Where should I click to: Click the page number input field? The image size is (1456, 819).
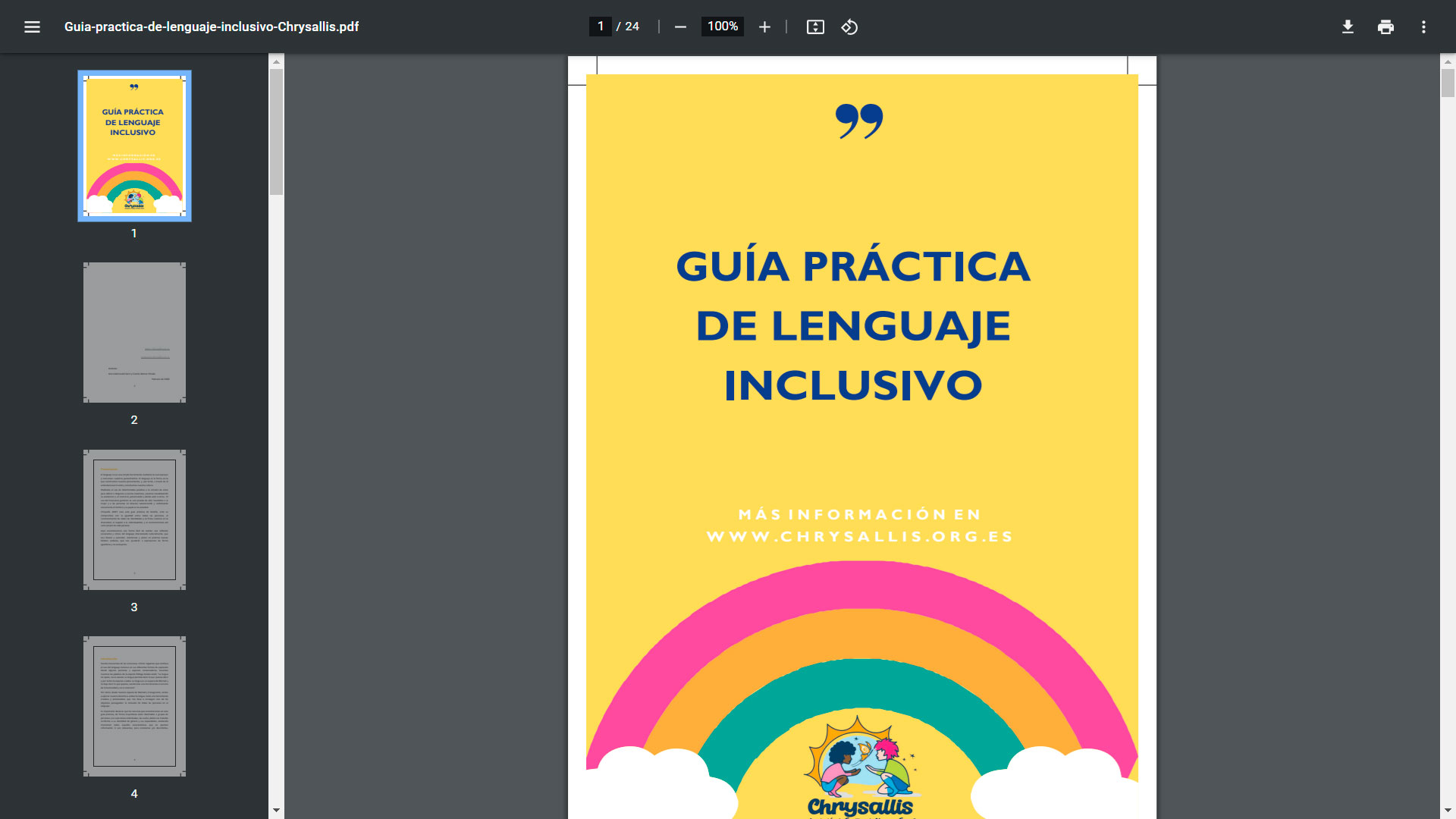(x=601, y=27)
